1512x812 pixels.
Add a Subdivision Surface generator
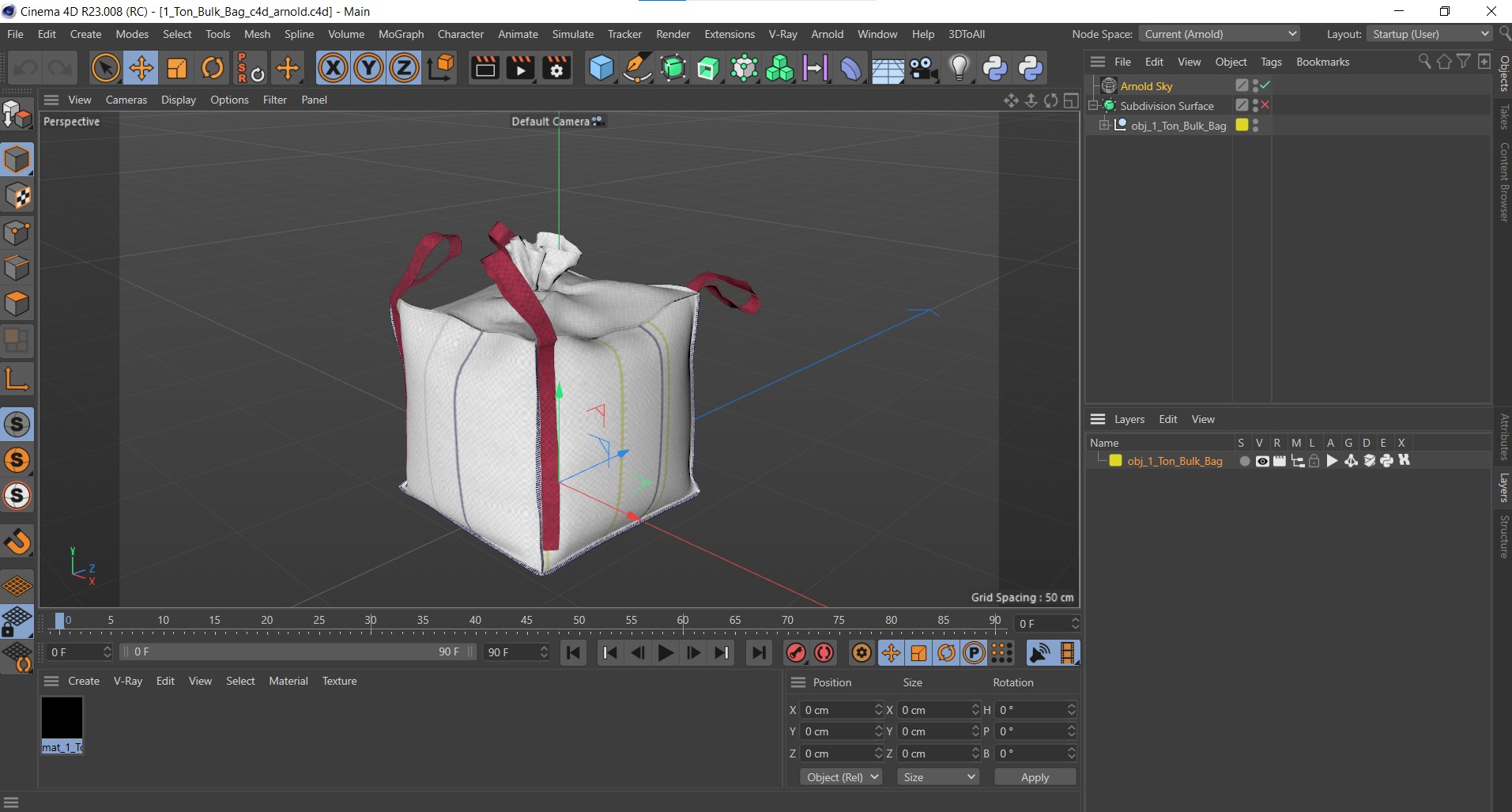[673, 68]
